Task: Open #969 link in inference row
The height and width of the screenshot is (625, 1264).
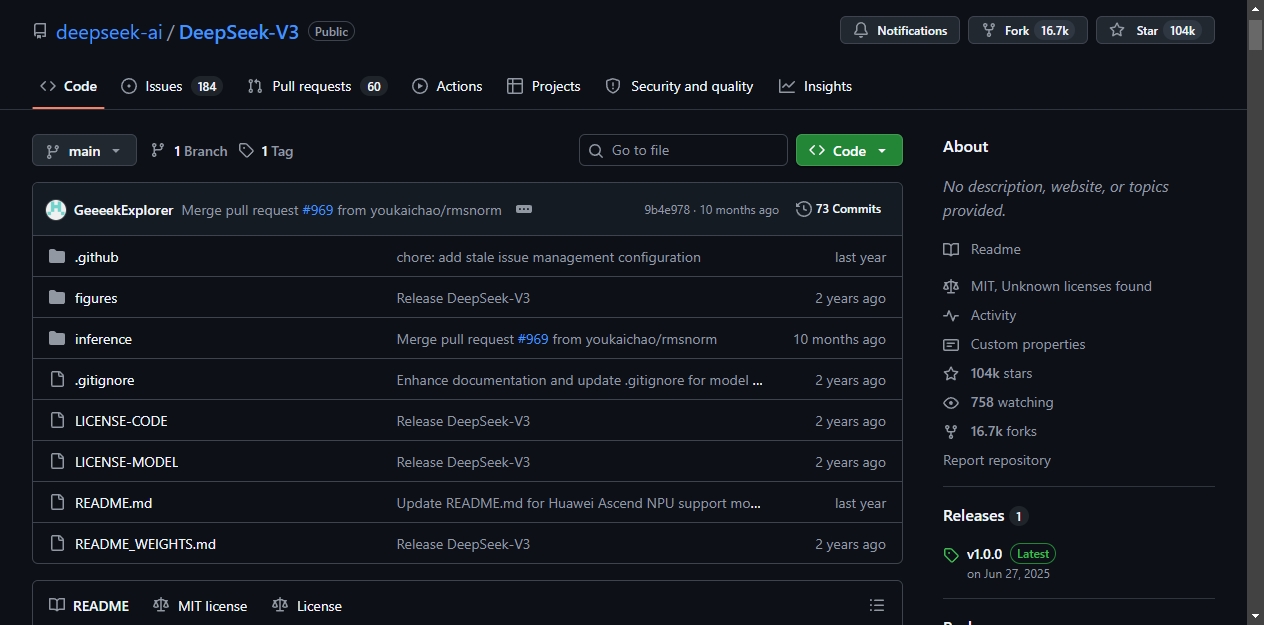Action: coord(533,339)
